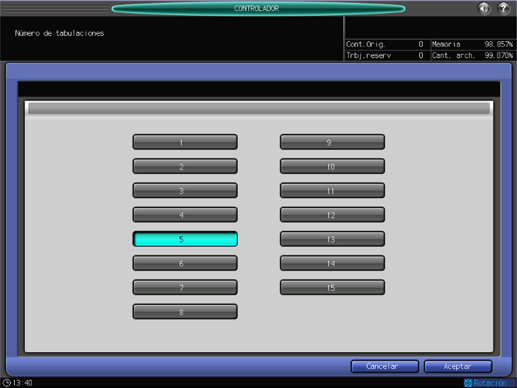Choose 9 tabs option
The image size is (517, 388).
[332, 142]
